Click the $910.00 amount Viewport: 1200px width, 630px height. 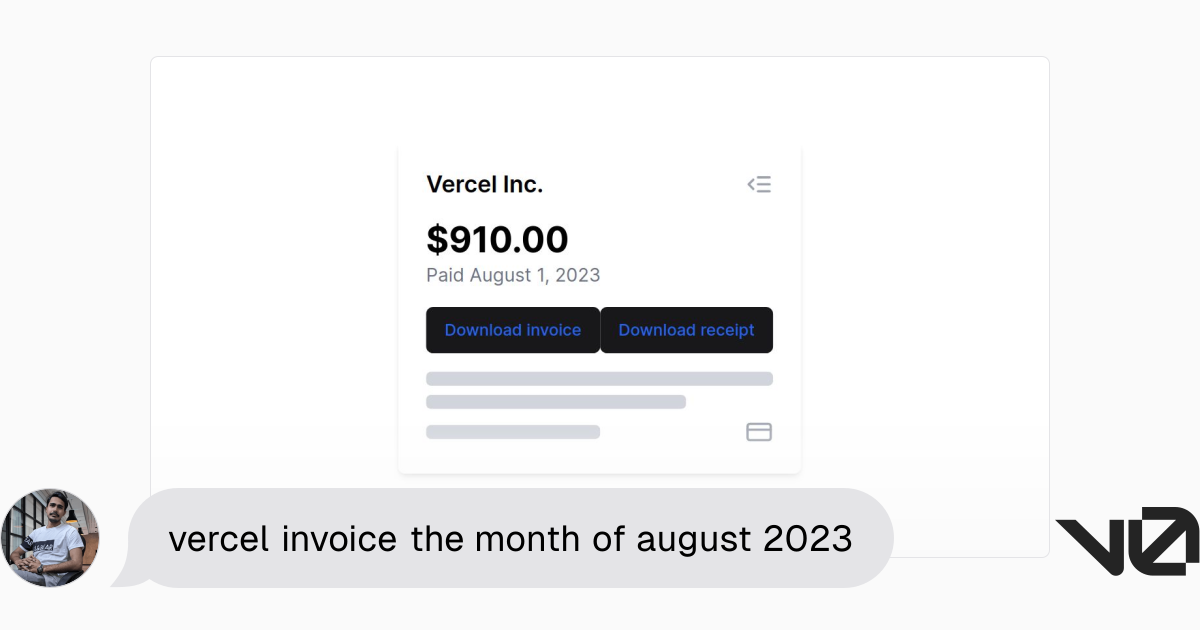click(x=497, y=240)
